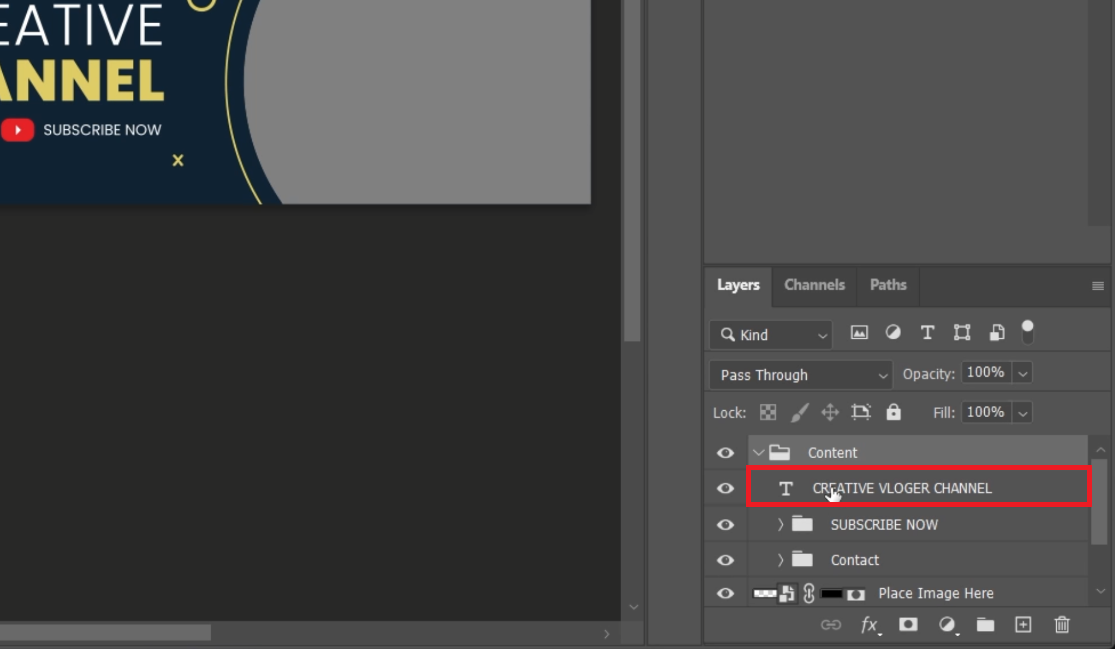The height and width of the screenshot is (649, 1115).
Task: Lock all padlock icon
Action: point(893,412)
